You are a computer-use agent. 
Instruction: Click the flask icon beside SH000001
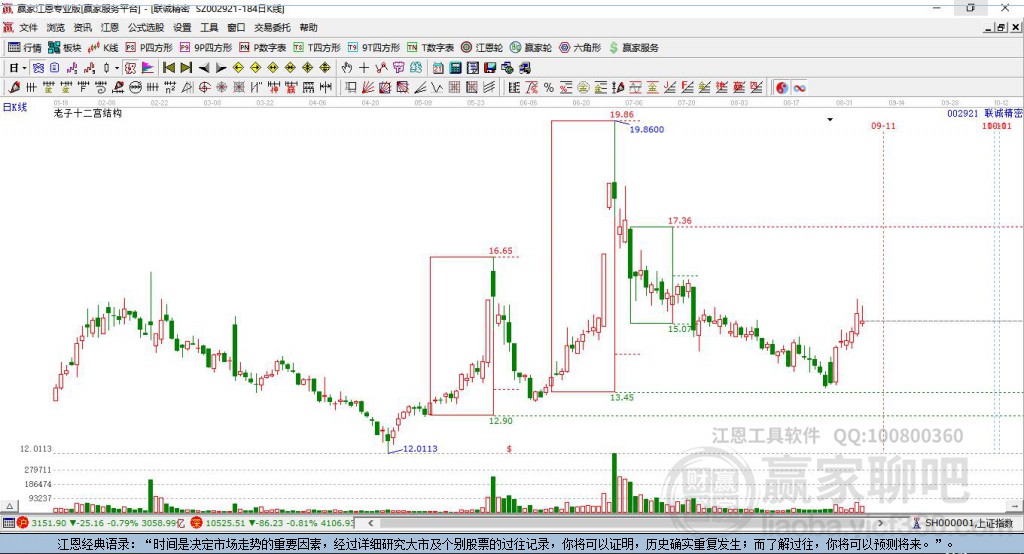point(916,523)
